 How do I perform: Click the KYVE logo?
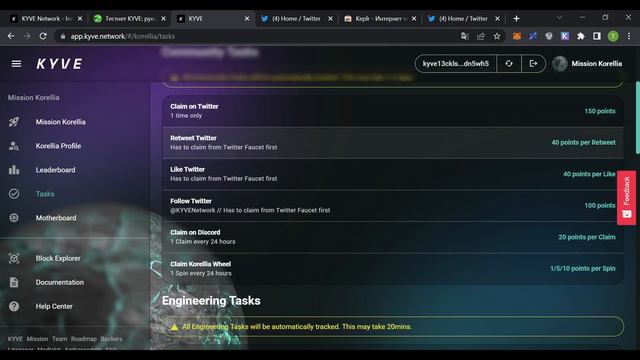[x=60, y=64]
